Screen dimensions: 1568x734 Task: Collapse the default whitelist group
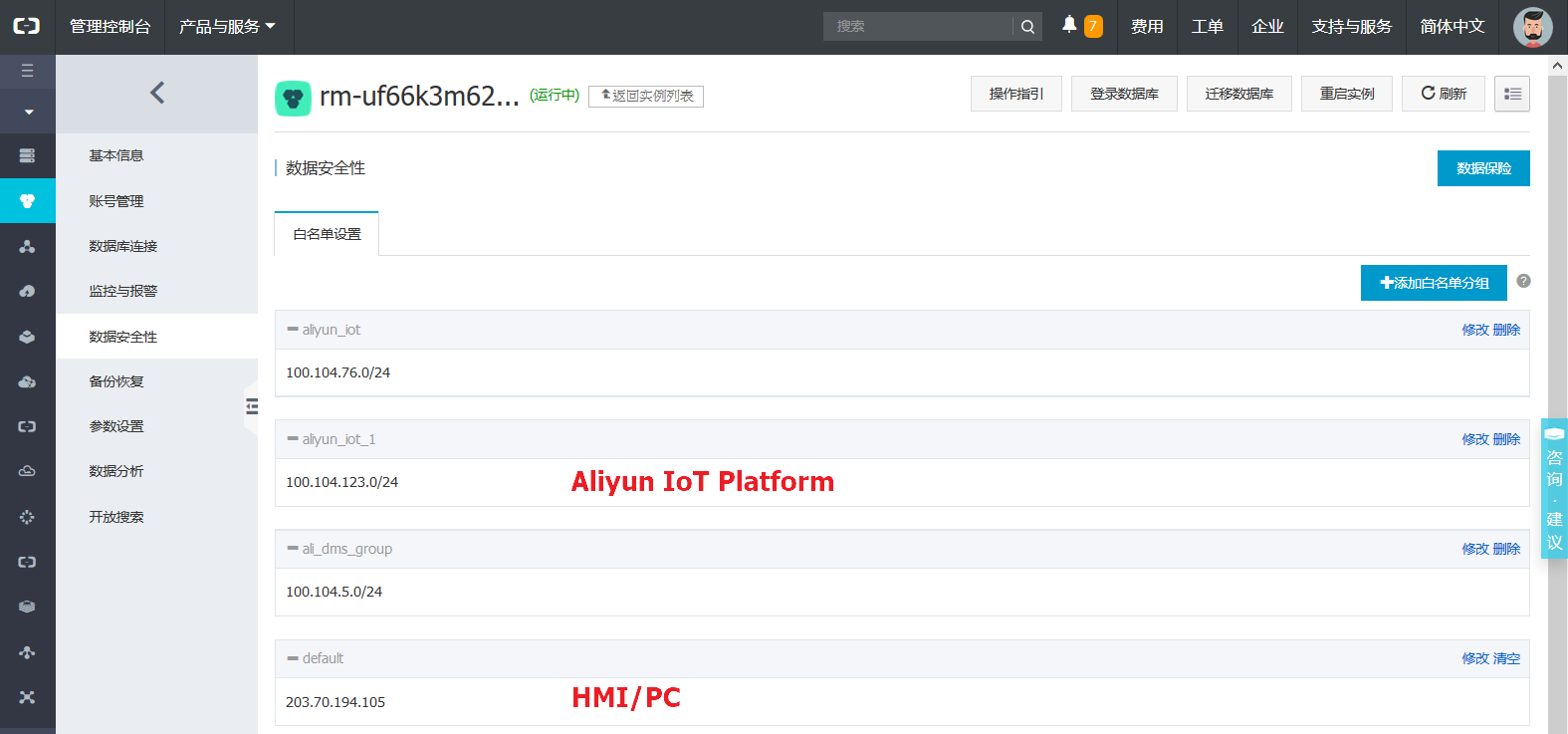pyautogui.click(x=293, y=658)
